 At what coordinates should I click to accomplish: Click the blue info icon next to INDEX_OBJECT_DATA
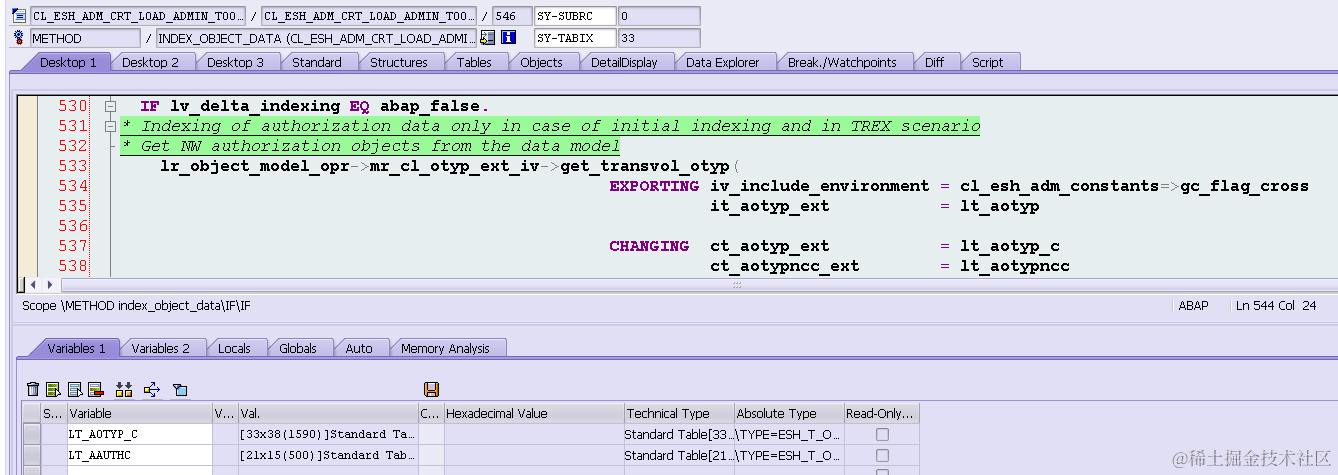click(508, 37)
